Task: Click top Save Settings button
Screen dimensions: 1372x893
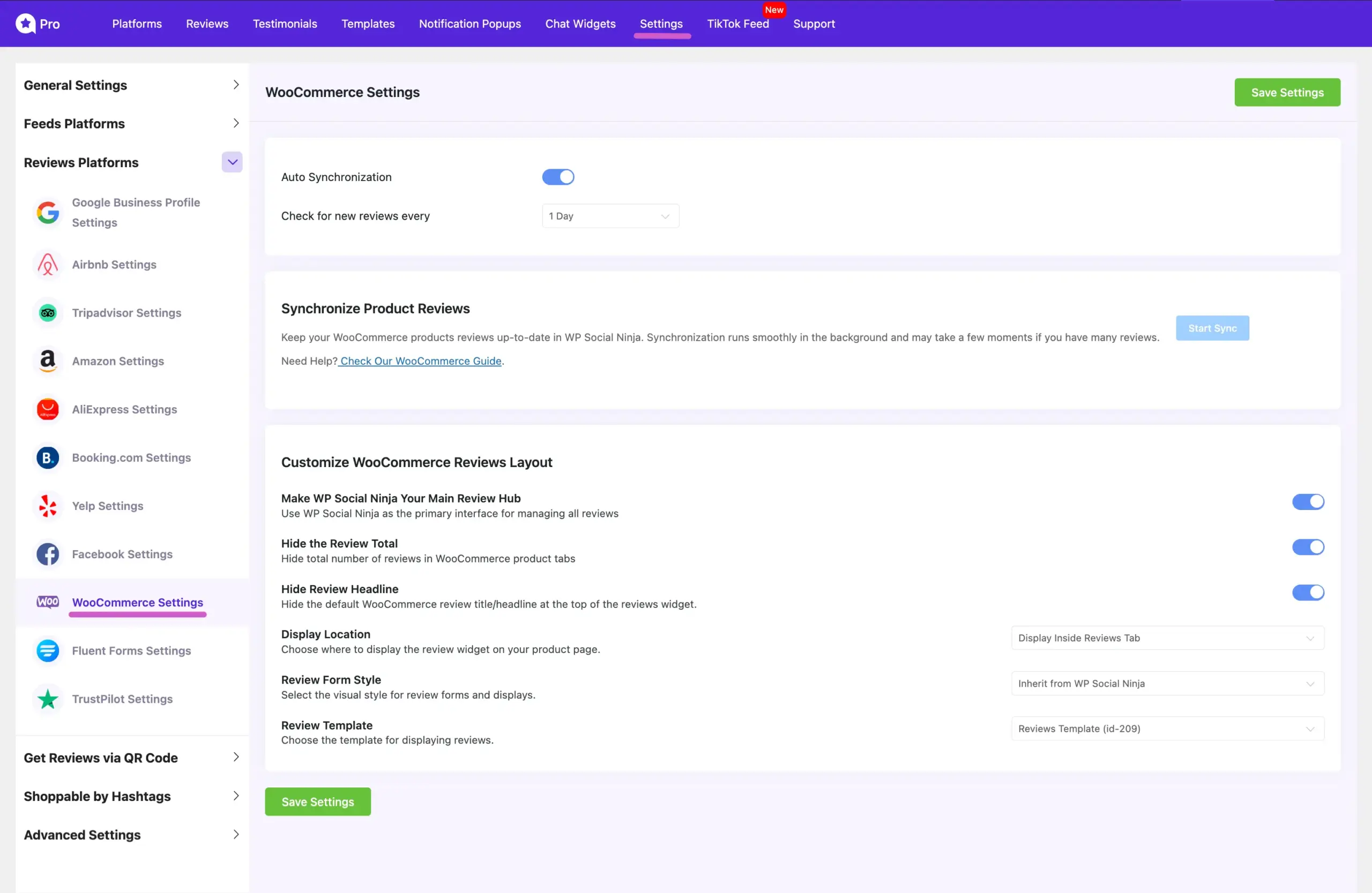Action: point(1287,92)
